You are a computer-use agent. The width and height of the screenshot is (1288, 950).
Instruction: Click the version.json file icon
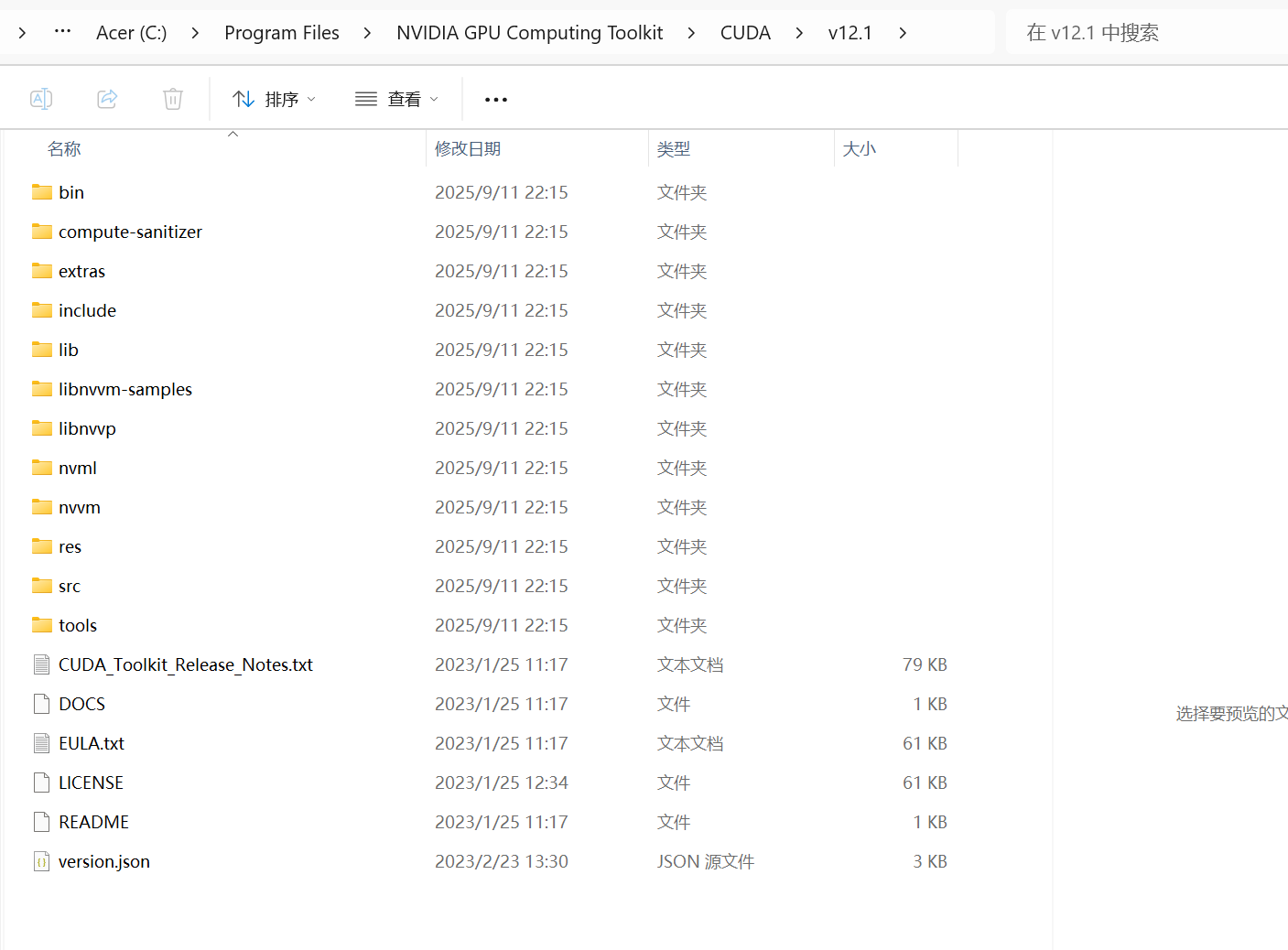(41, 861)
